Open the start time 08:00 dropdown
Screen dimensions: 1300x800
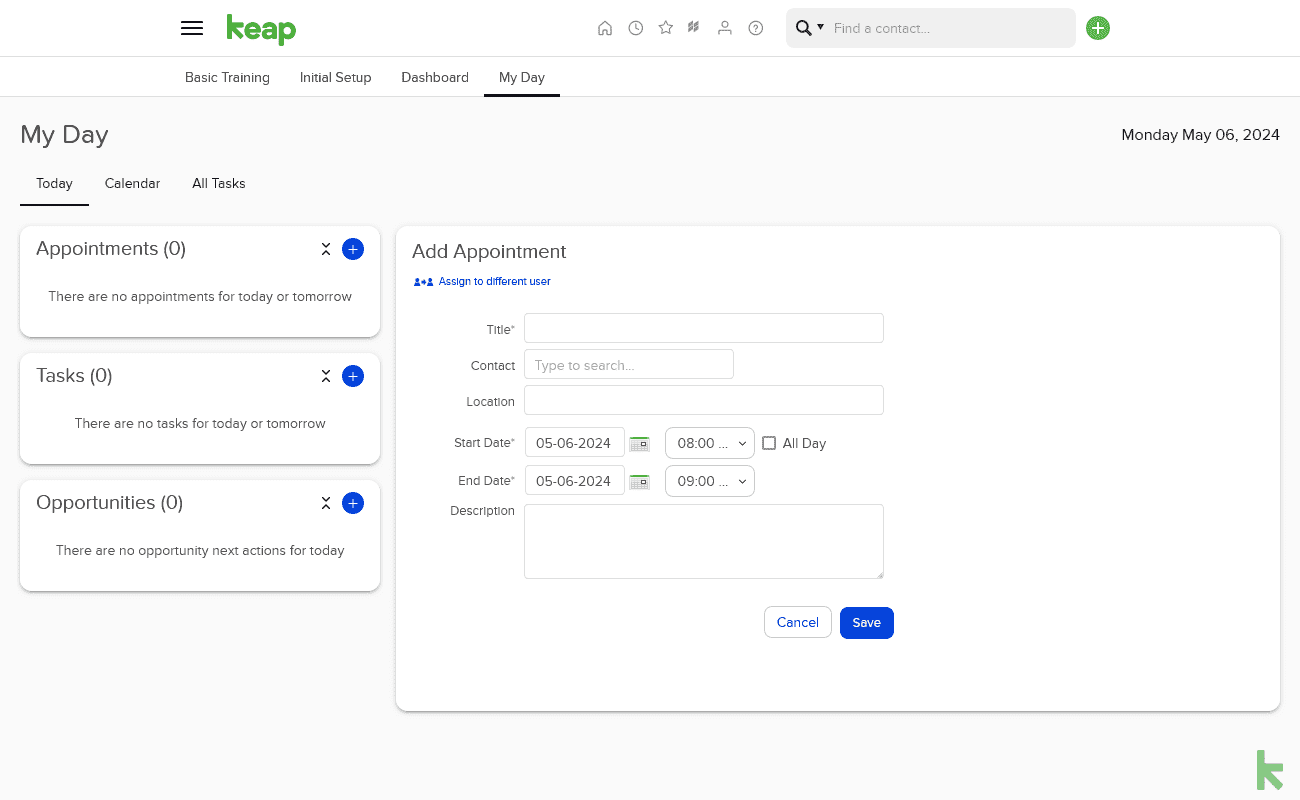point(710,443)
